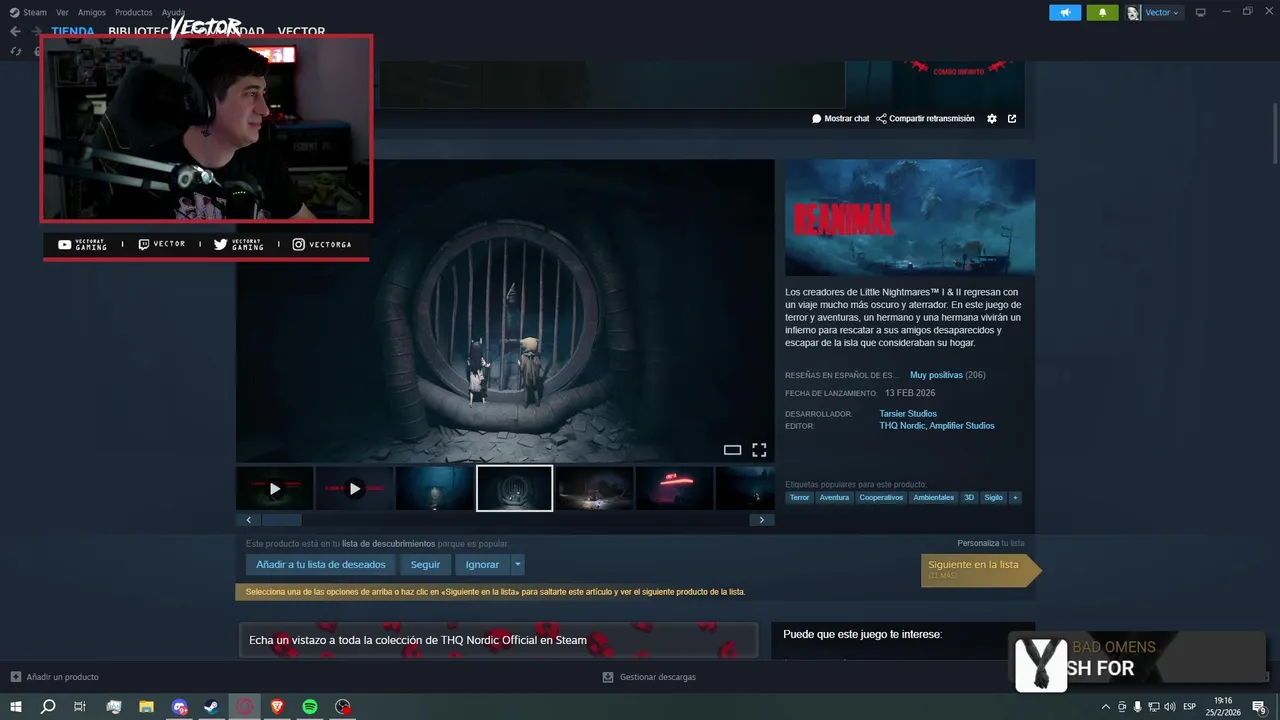Image resolution: width=1280 pixels, height=720 pixels.
Task: Click the thumbnail strip slider handle
Action: pyautogui.click(x=281, y=520)
